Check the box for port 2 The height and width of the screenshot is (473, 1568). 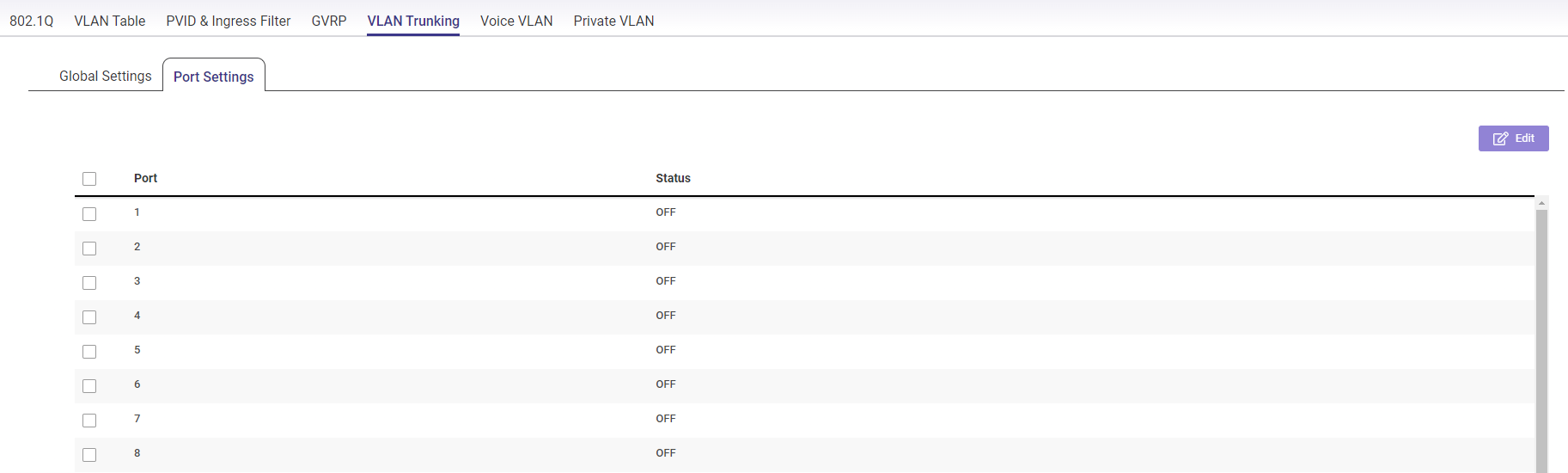tap(89, 249)
